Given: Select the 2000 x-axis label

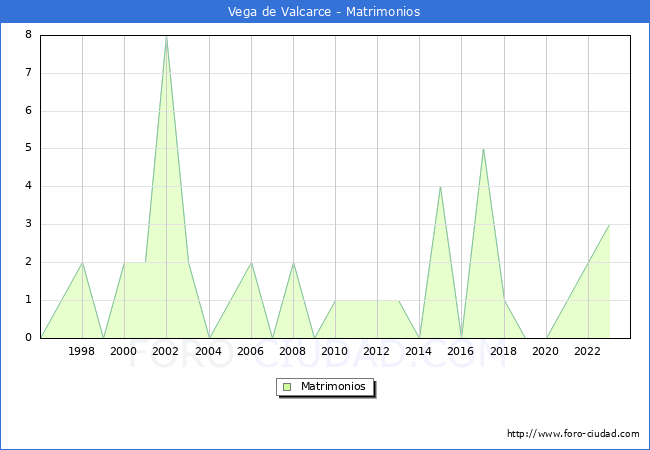Looking at the screenshot, I should tap(124, 351).
